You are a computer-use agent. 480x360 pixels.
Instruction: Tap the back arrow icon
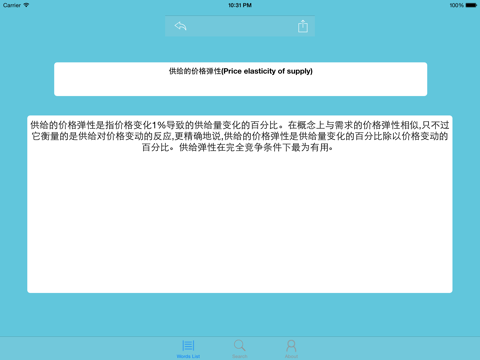click(180, 26)
